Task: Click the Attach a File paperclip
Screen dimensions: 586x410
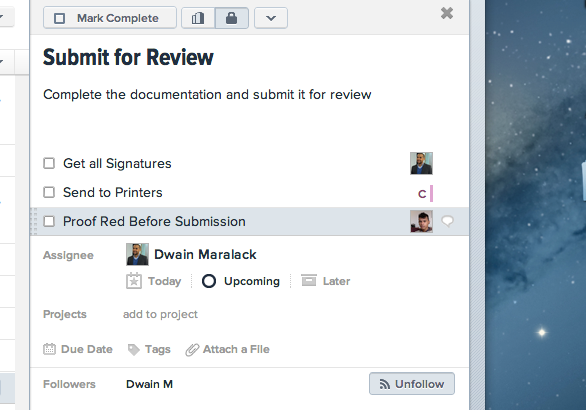Action: coord(192,350)
